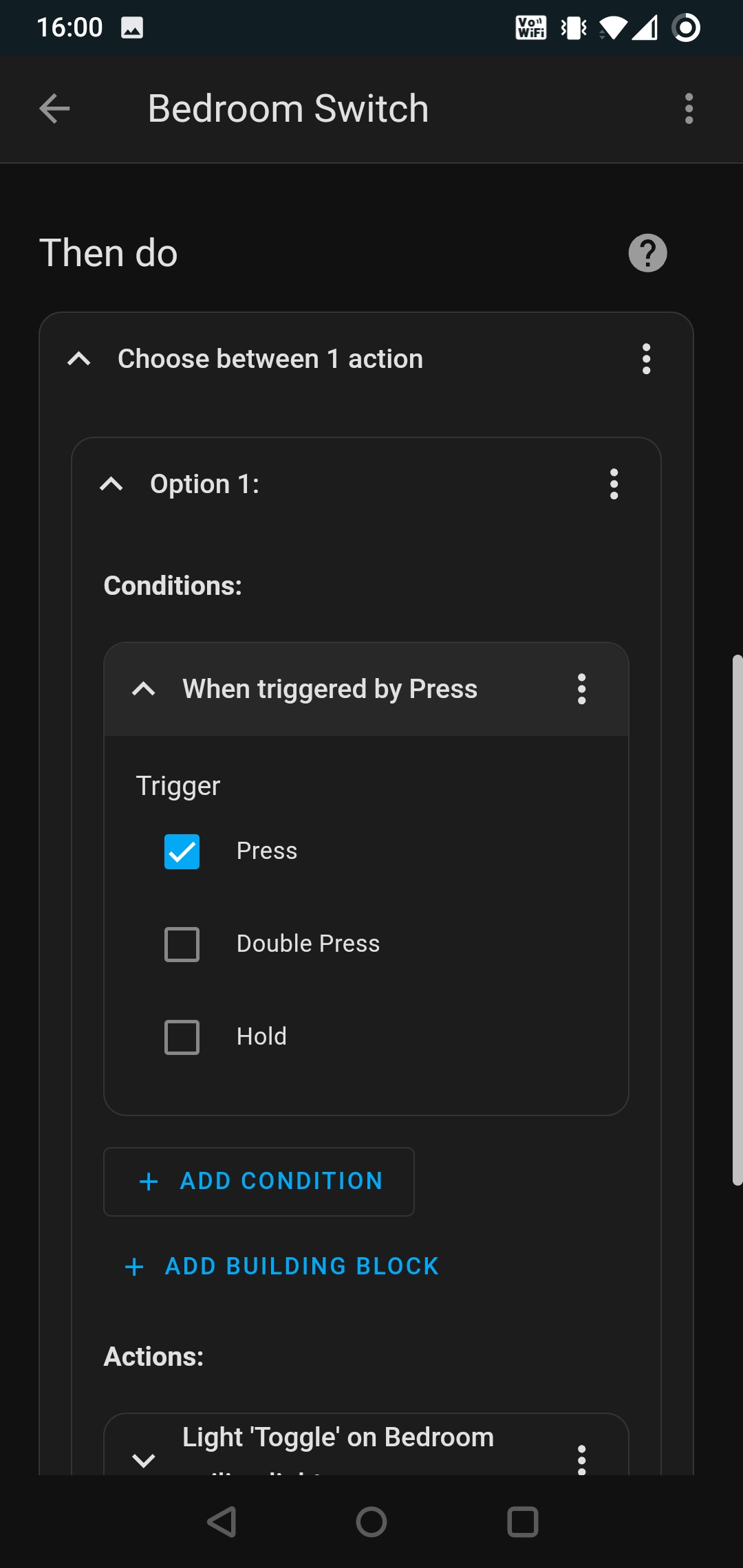Open Choose between 1 action options menu
743x1568 pixels.
pyautogui.click(x=646, y=359)
